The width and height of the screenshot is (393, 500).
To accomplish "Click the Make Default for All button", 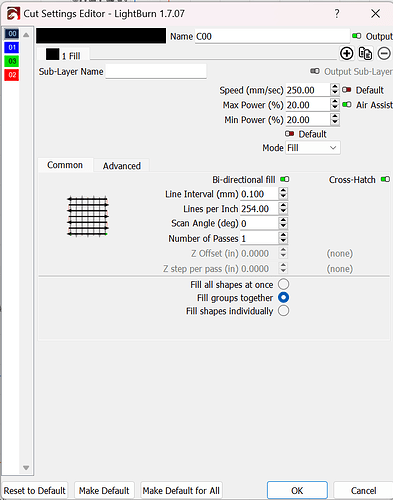I will click(x=181, y=491).
